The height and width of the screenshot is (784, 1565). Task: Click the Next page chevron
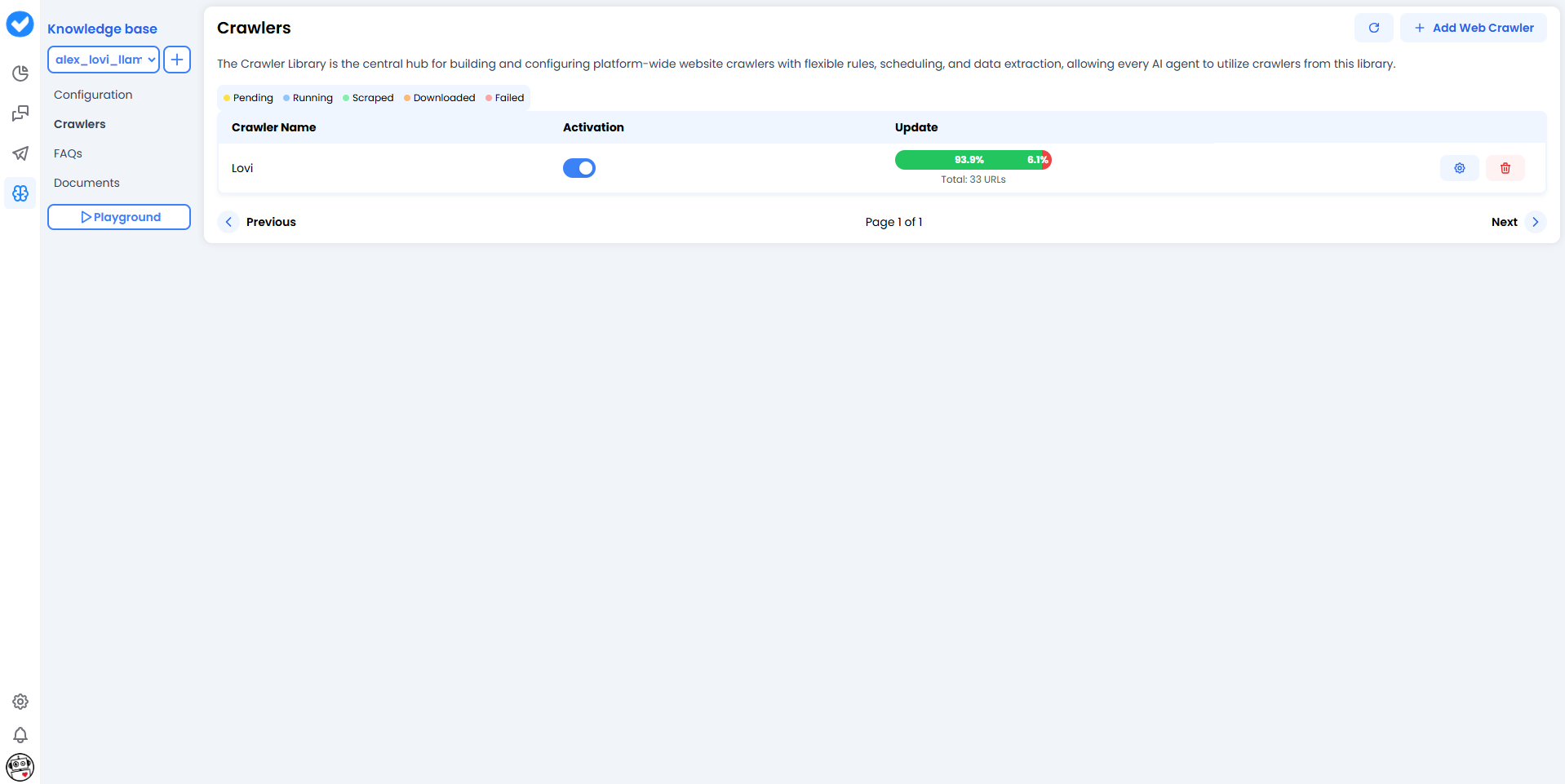coord(1536,221)
